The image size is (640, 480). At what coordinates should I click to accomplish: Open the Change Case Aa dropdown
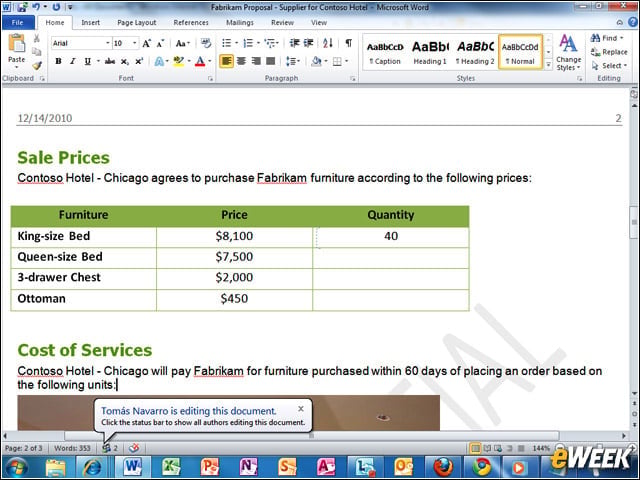182,43
